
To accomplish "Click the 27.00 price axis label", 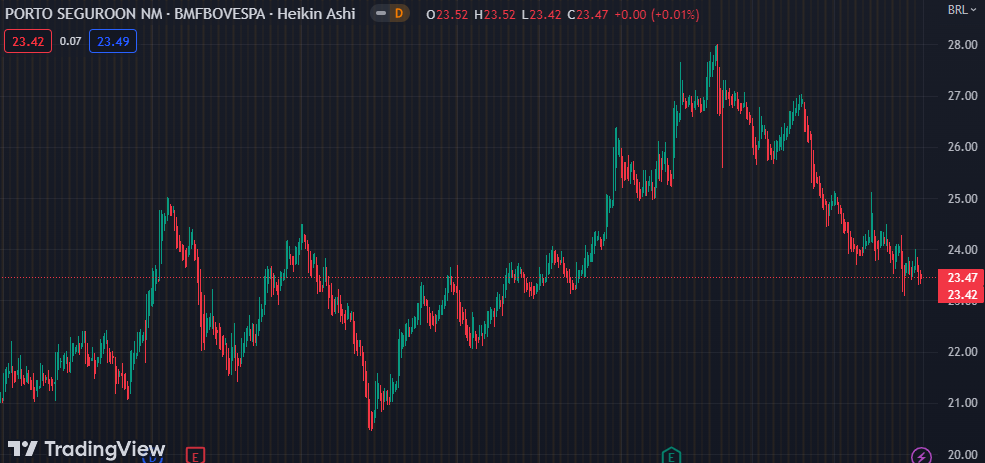I will pos(962,96).
